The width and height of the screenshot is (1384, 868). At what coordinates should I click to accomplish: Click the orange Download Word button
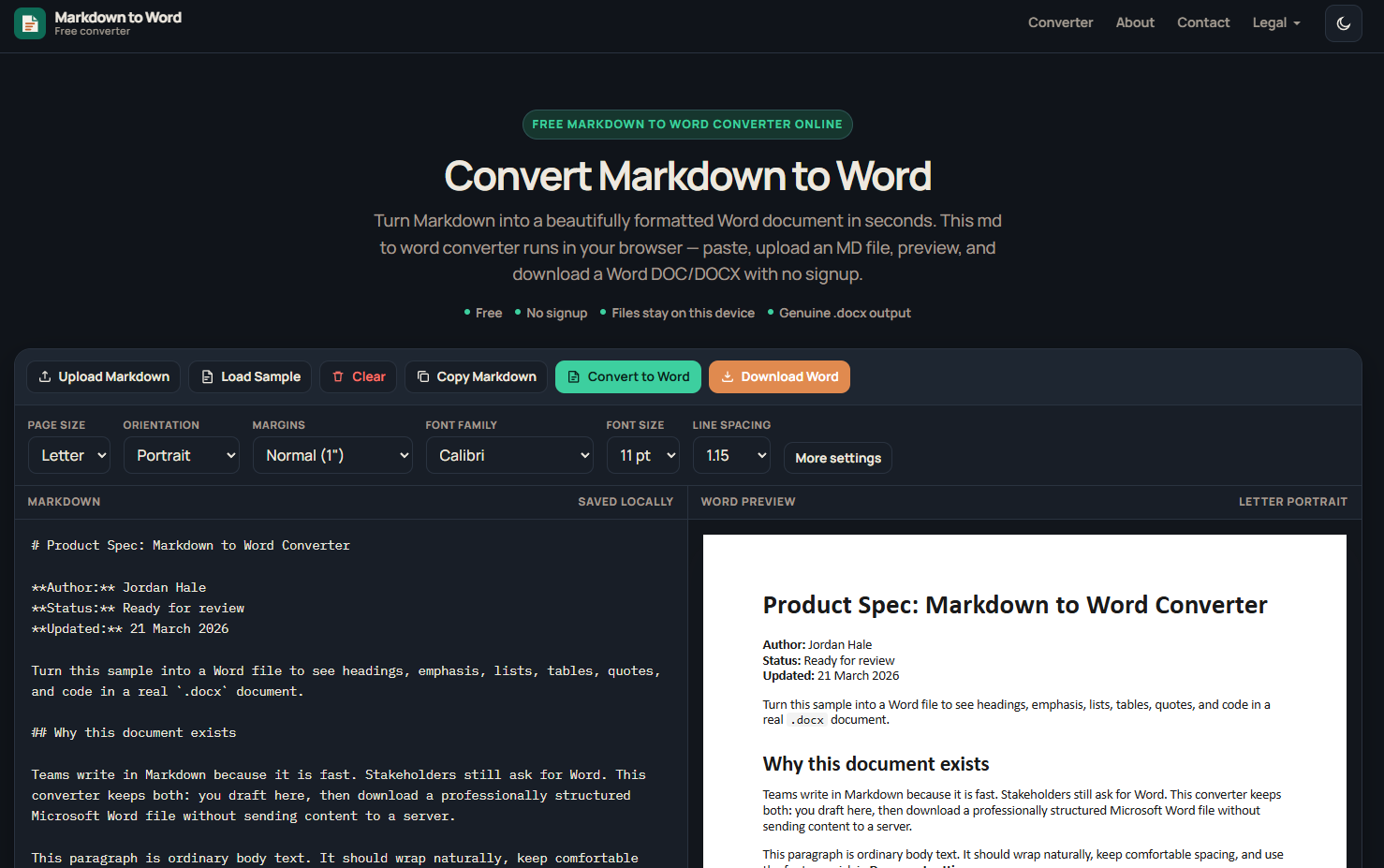point(779,376)
